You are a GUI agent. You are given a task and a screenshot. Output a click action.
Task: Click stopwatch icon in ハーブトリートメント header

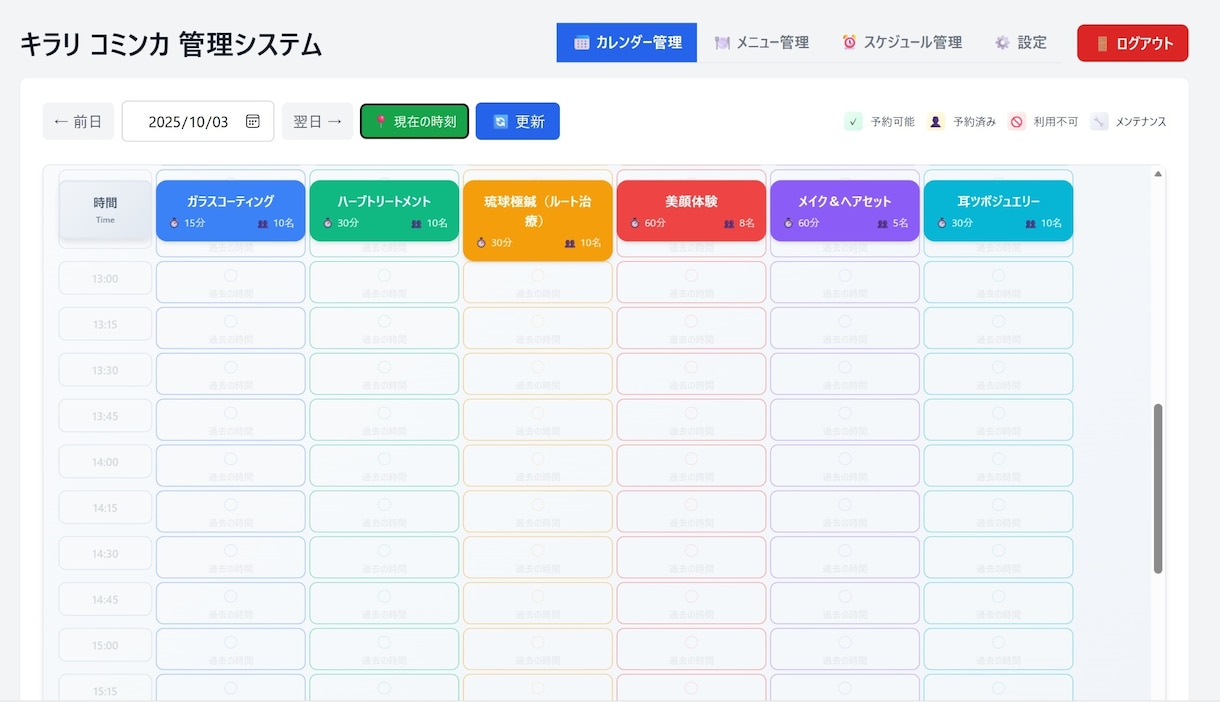[327, 223]
